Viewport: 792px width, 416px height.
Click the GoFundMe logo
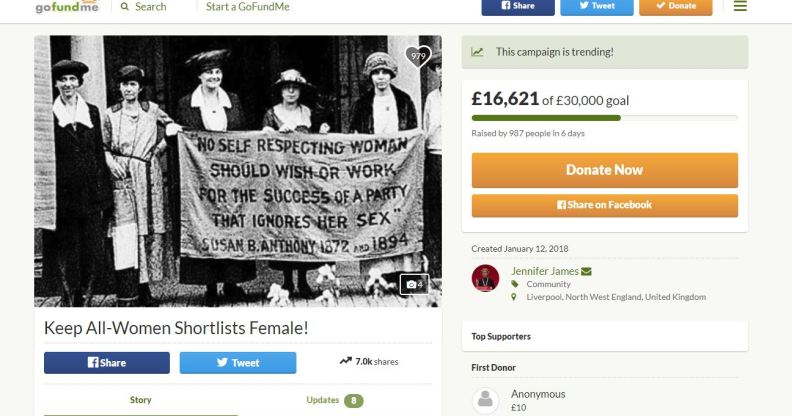67,7
